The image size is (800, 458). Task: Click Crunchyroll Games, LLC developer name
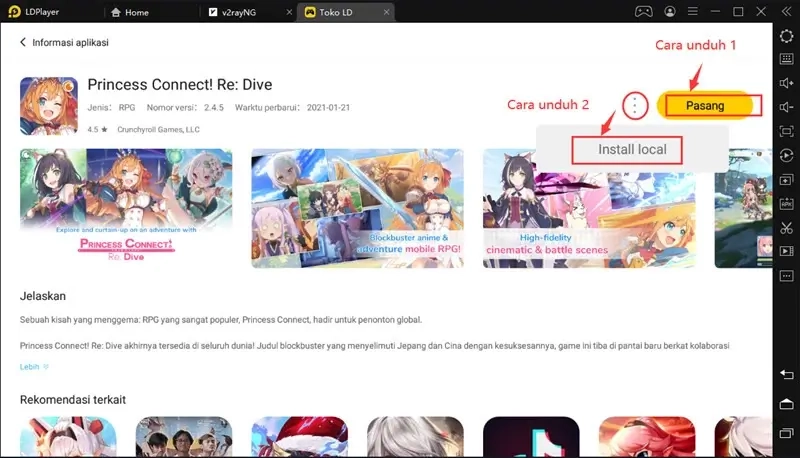point(158,130)
